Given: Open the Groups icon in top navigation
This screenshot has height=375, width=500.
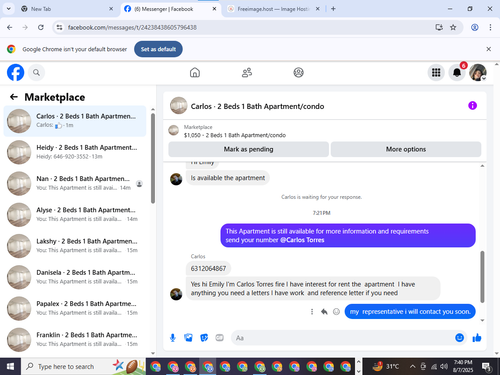Looking at the screenshot, I should coord(298,72).
